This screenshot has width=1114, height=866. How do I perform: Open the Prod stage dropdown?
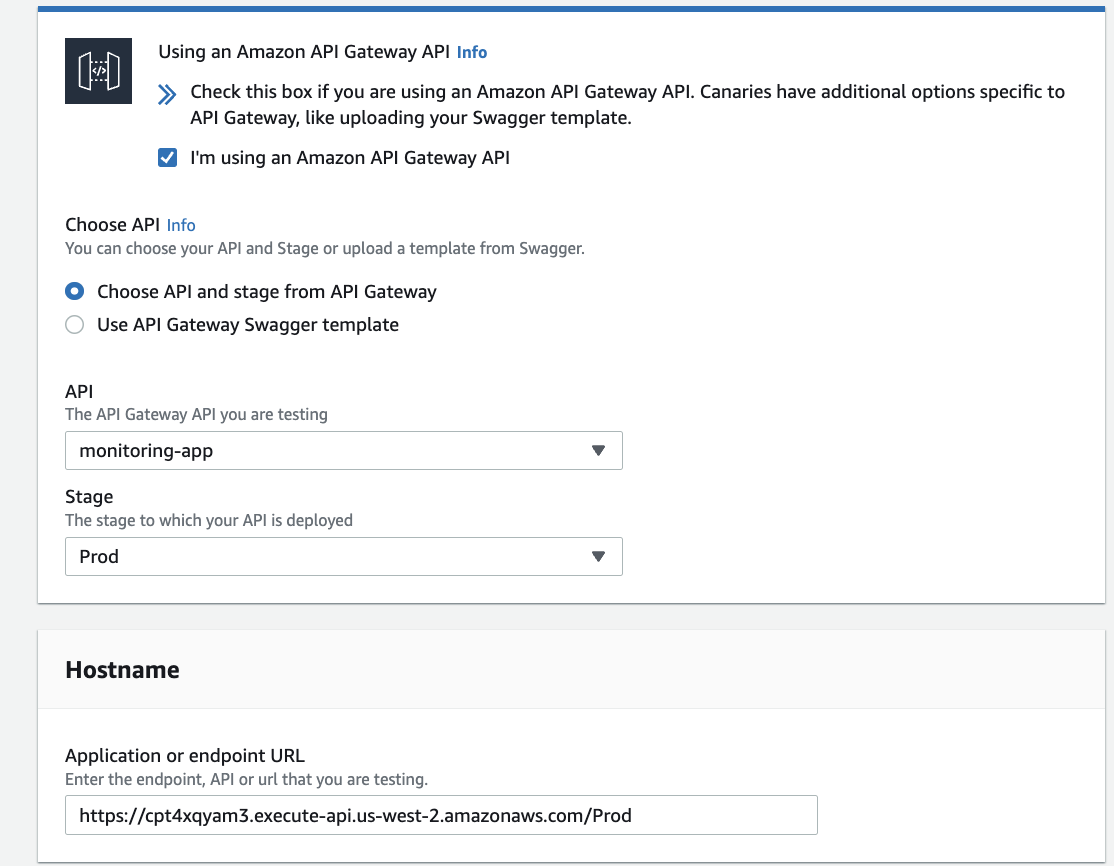344,556
